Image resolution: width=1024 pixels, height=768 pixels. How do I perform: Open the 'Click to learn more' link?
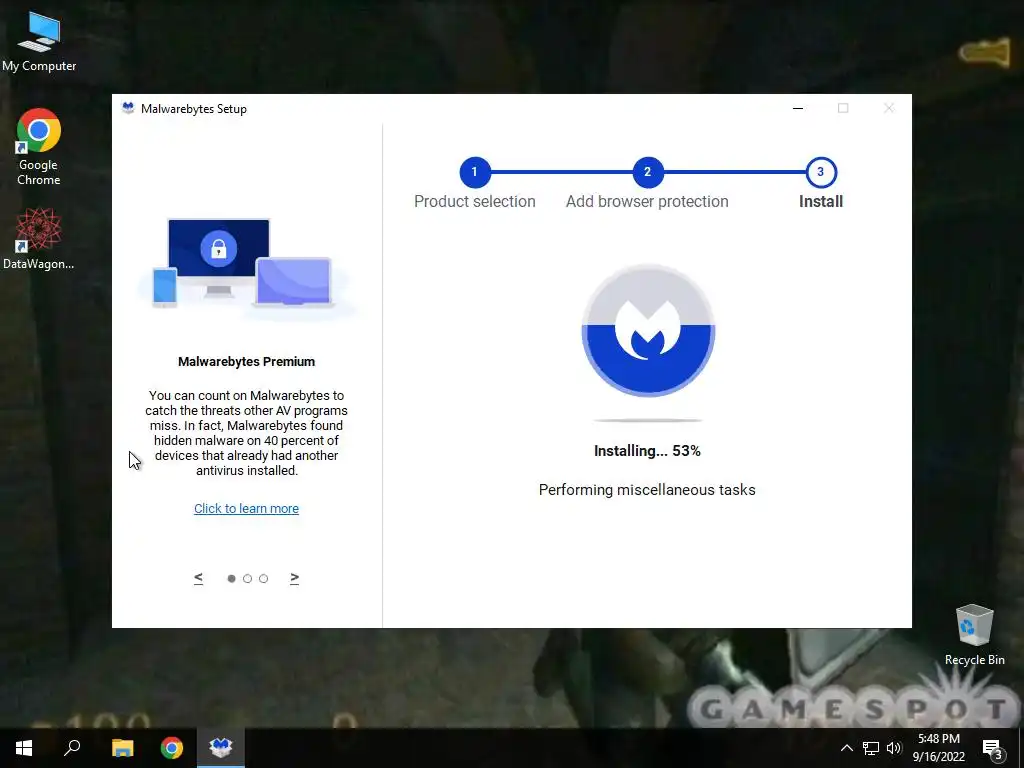(246, 509)
